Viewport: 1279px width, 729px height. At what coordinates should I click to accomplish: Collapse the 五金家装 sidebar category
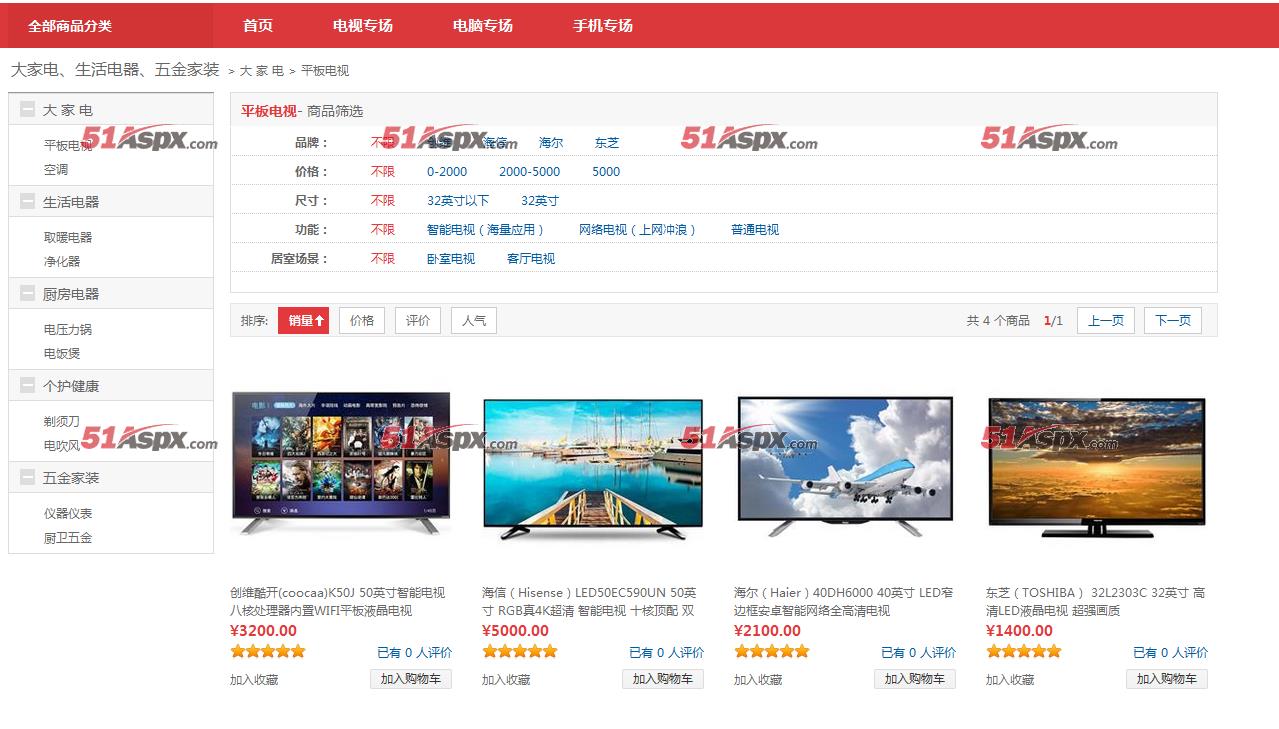tap(27, 478)
